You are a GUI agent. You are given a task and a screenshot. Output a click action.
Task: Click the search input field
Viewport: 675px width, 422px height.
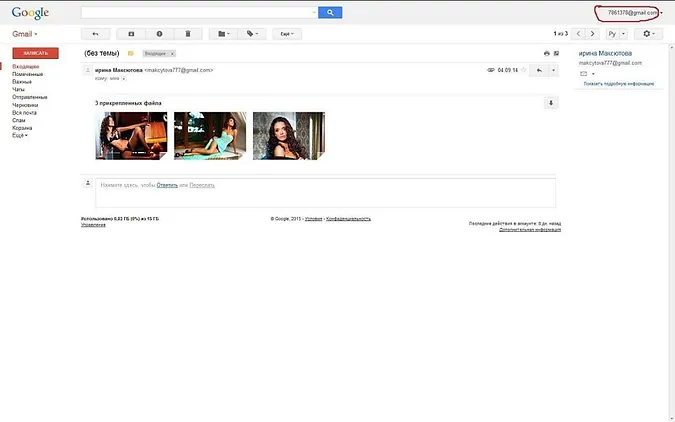point(197,12)
